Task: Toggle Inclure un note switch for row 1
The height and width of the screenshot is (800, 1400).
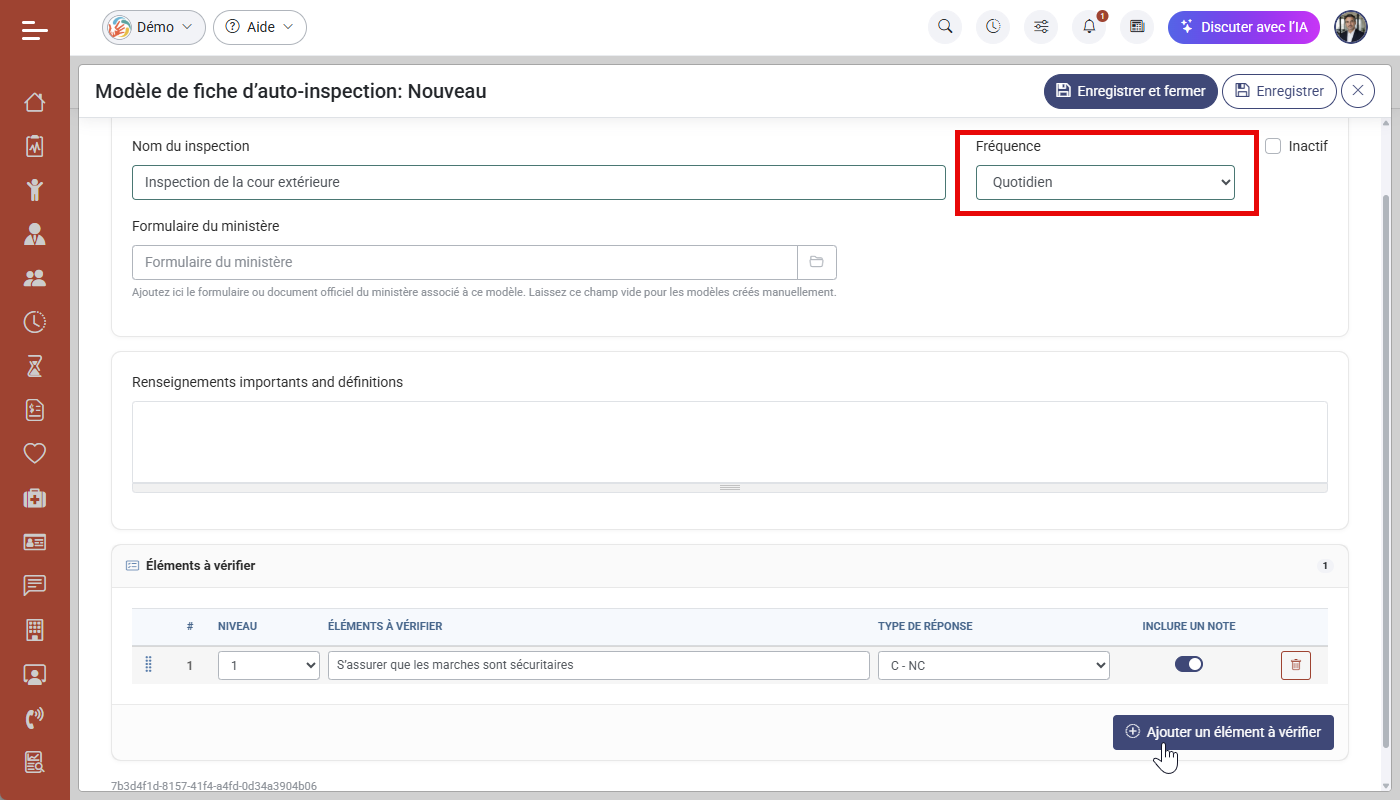Action: 1189,664
